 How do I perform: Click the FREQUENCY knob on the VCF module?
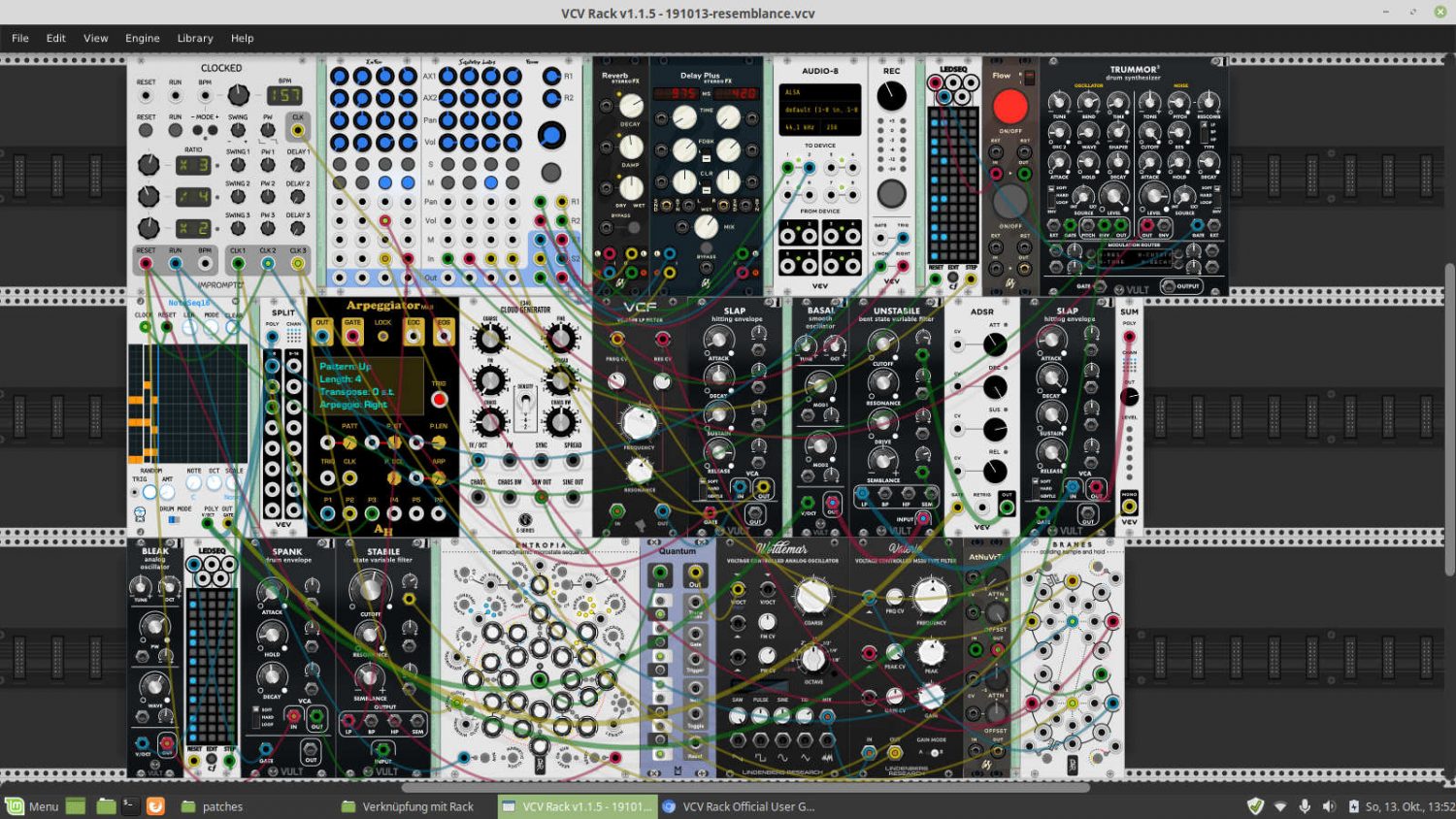[x=638, y=422]
